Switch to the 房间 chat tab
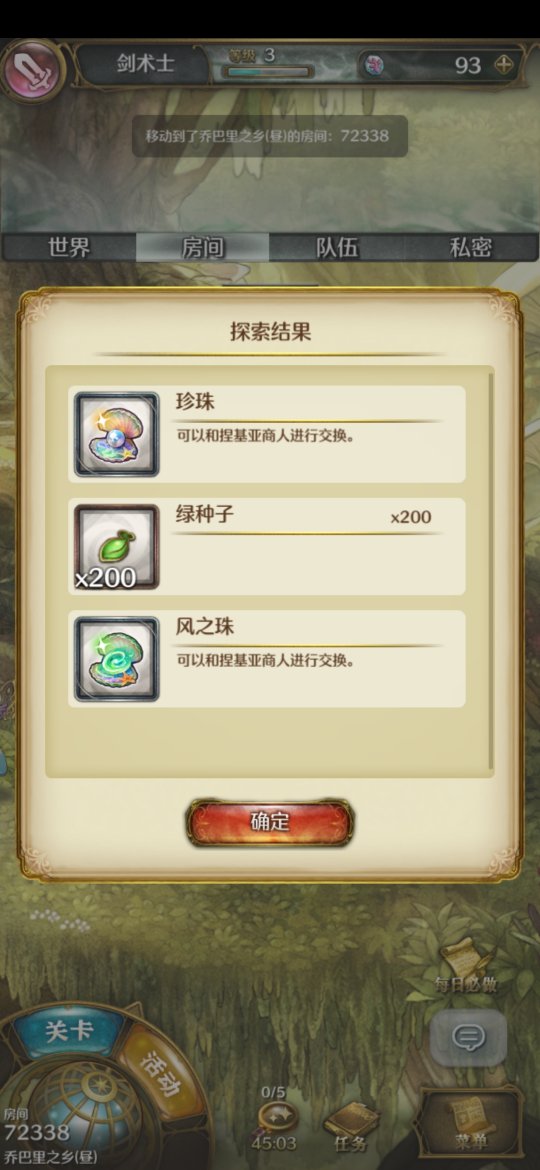The image size is (540, 1170). [202, 248]
